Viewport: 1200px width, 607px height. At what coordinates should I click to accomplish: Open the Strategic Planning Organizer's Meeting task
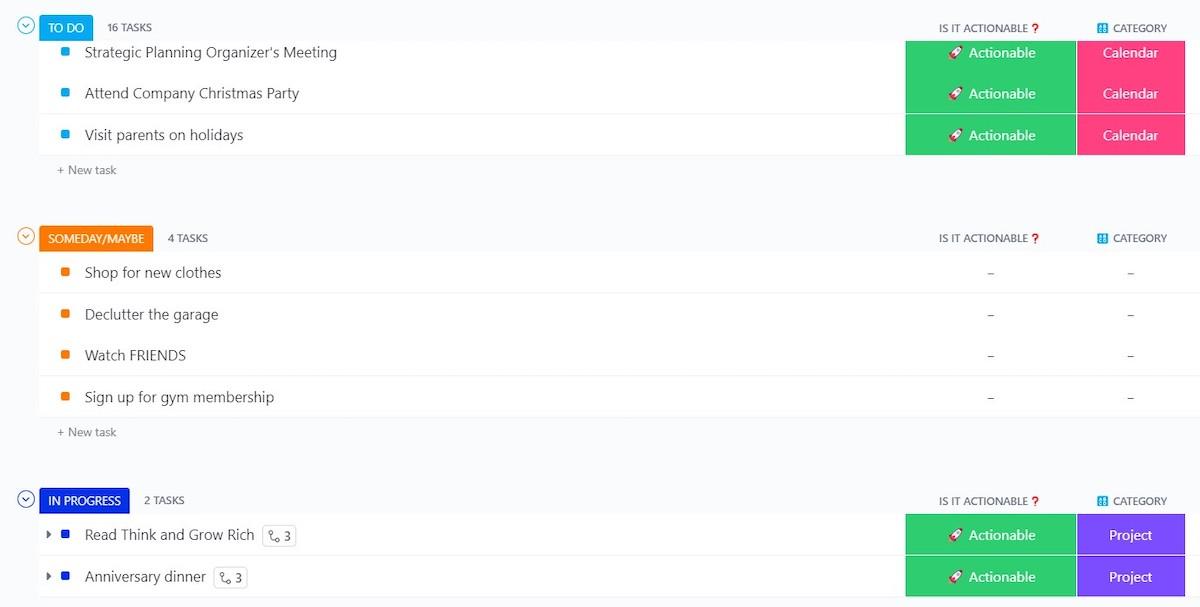click(x=210, y=52)
